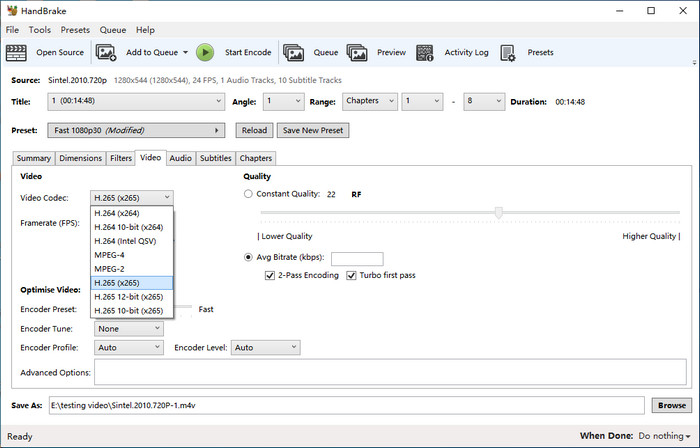Uncheck 2-Pass Encoding checkbox
The width and height of the screenshot is (700, 448).
[x=270, y=275]
